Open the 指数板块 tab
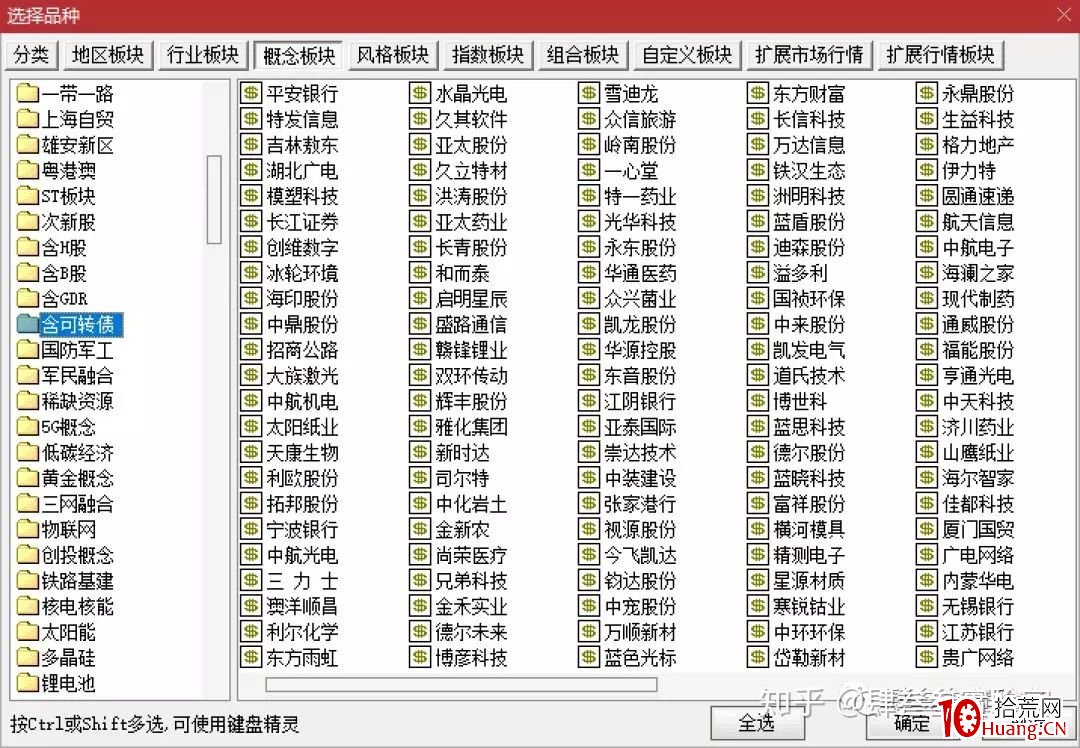 click(488, 55)
